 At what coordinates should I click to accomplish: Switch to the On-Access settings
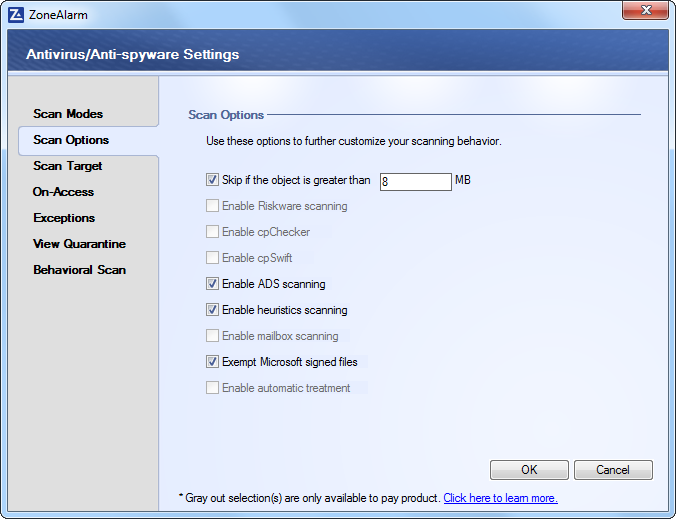click(x=63, y=192)
